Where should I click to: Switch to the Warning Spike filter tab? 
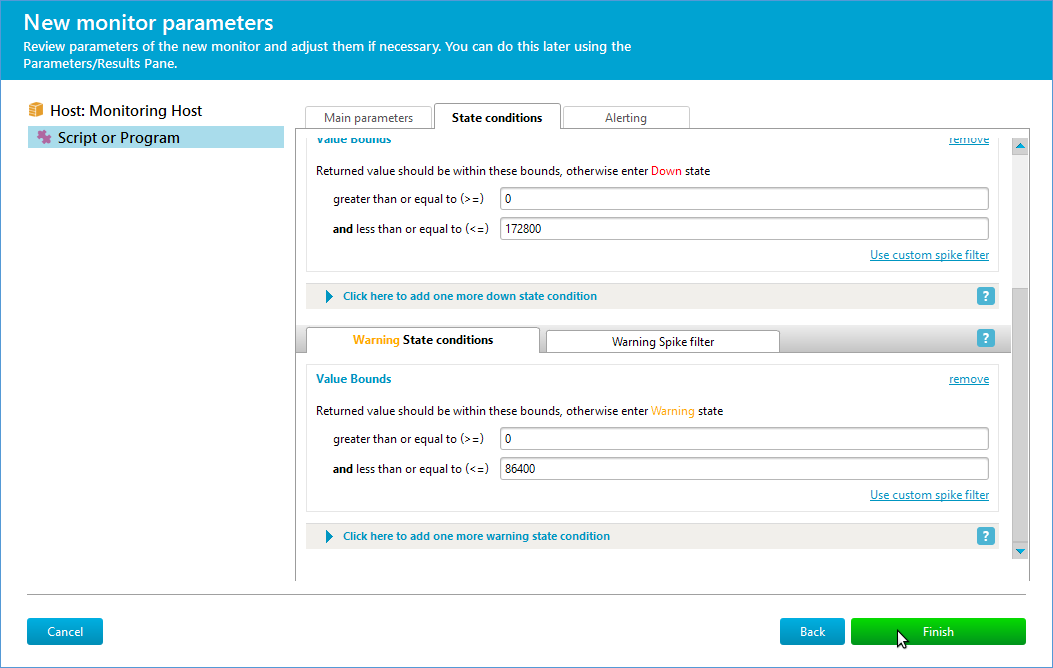click(663, 341)
